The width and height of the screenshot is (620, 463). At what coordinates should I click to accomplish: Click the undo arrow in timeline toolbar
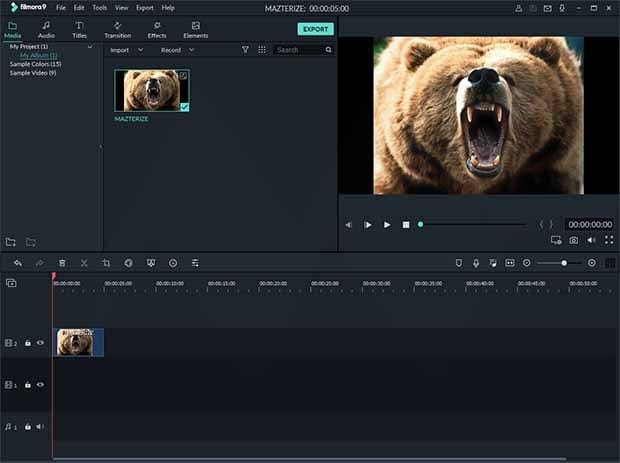click(18, 263)
